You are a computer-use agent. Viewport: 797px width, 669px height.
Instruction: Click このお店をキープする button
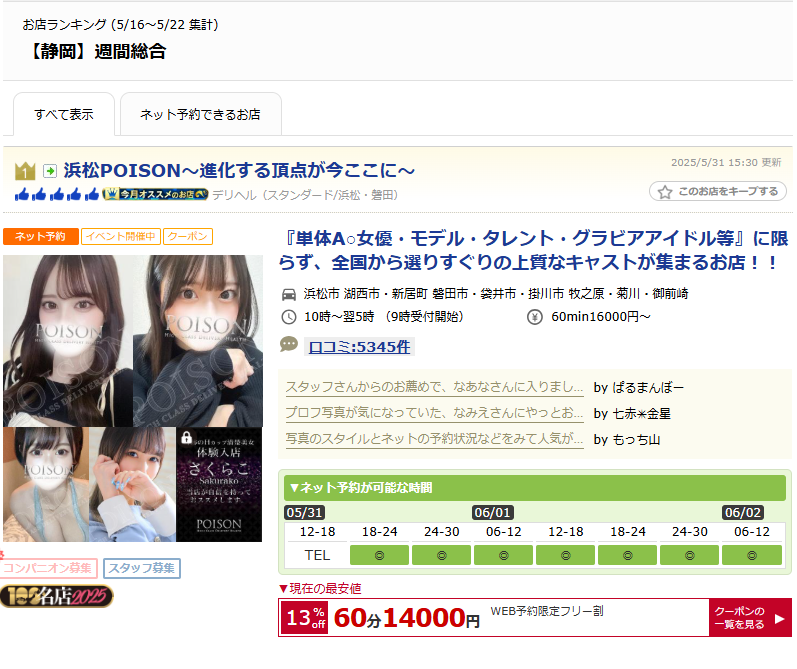718,192
